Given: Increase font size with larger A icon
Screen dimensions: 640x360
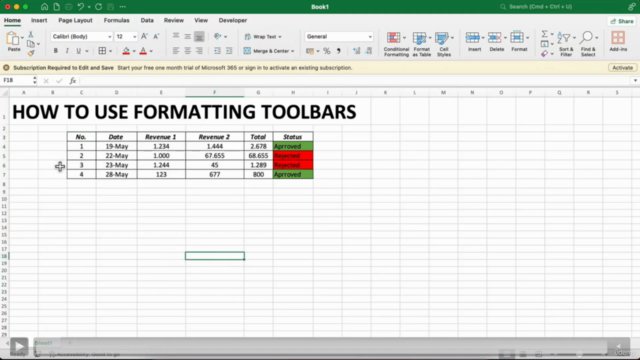Looking at the screenshot, I should click(x=144, y=36).
